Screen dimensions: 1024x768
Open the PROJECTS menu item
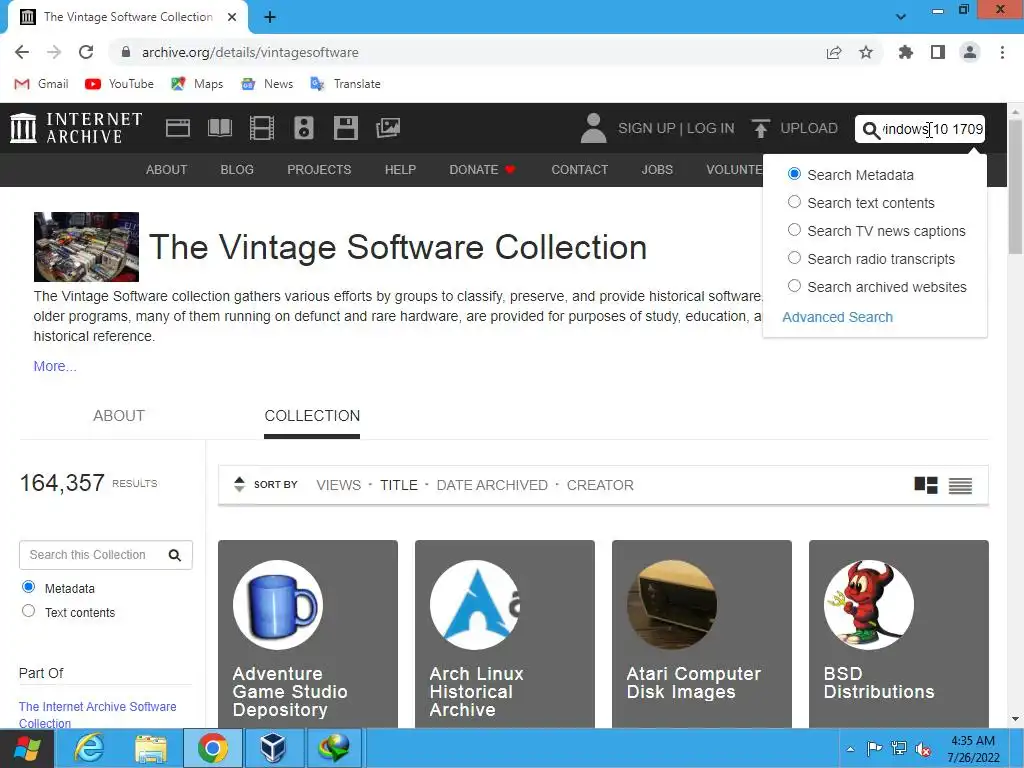click(319, 170)
